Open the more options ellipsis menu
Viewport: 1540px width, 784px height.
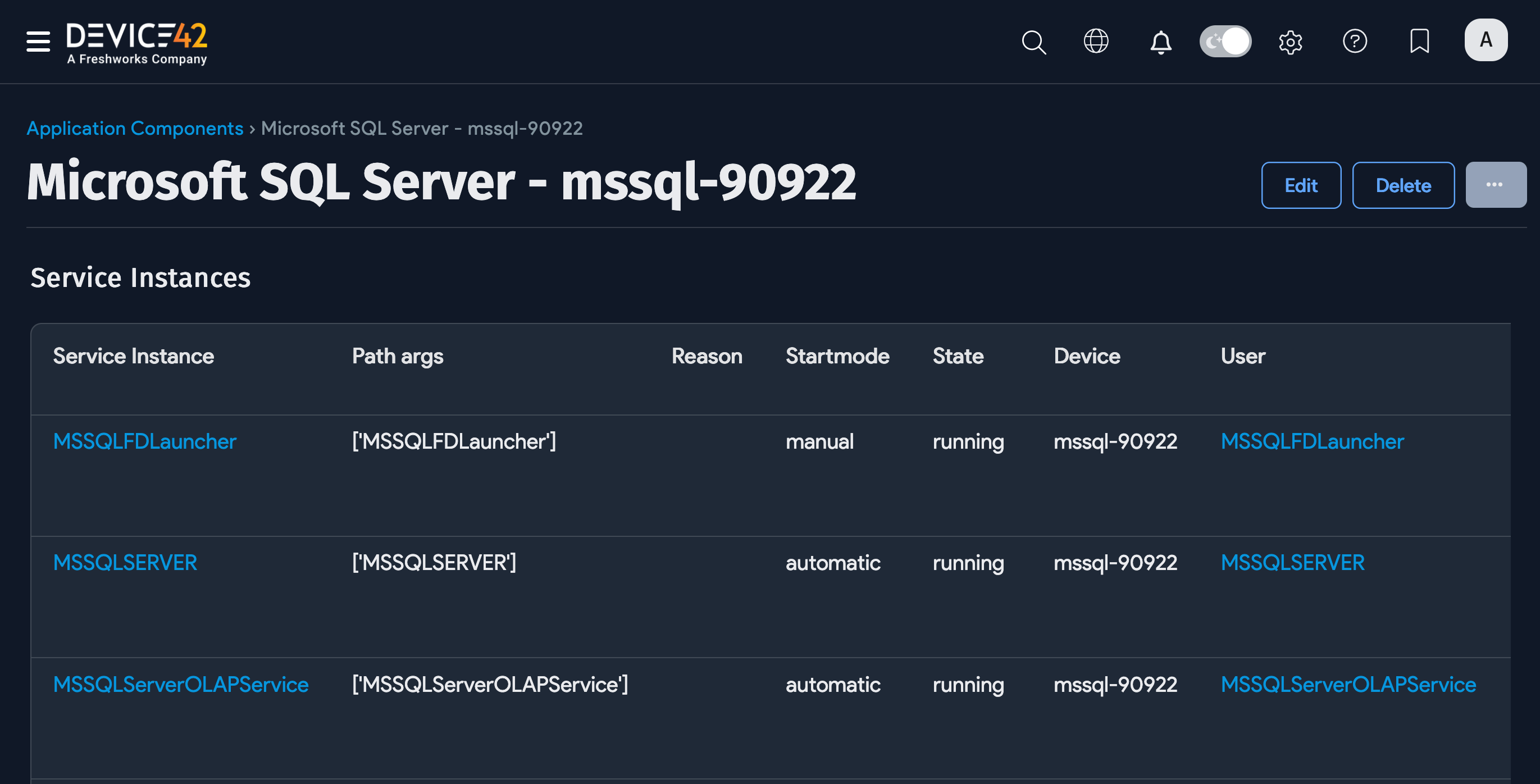[x=1496, y=185]
